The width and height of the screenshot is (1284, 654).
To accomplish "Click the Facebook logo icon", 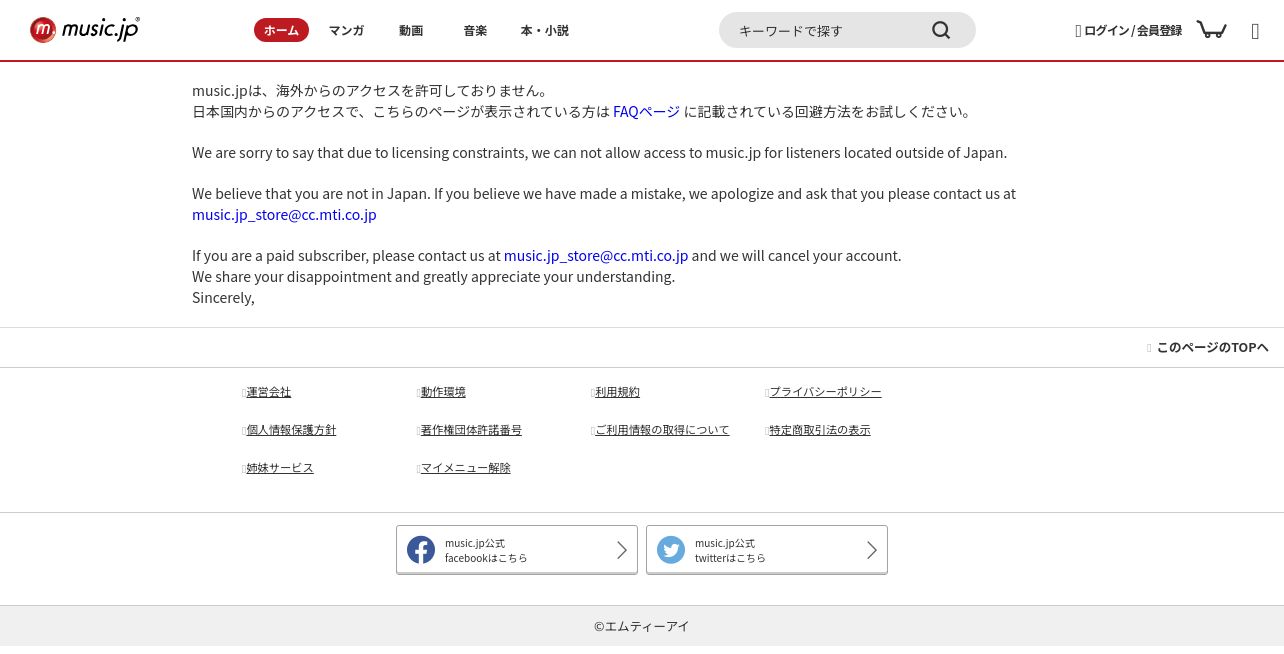I will (x=421, y=550).
